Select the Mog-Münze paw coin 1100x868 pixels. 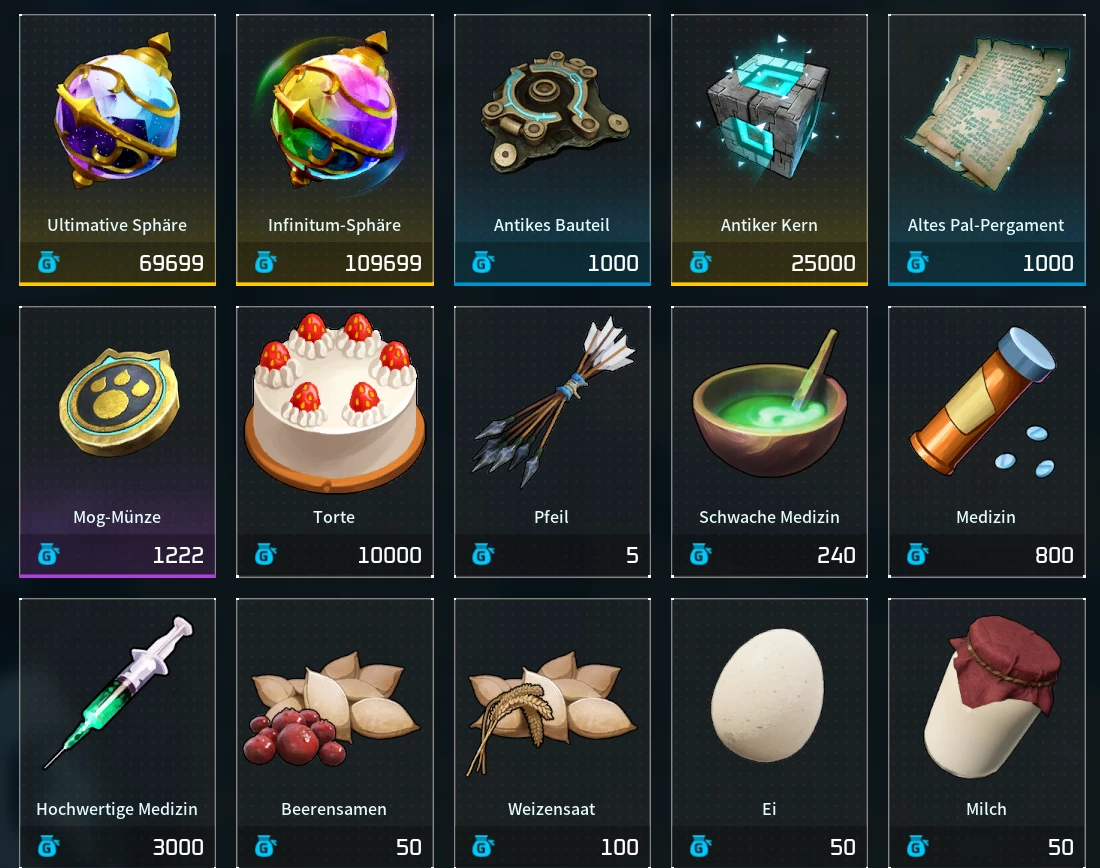(x=119, y=403)
